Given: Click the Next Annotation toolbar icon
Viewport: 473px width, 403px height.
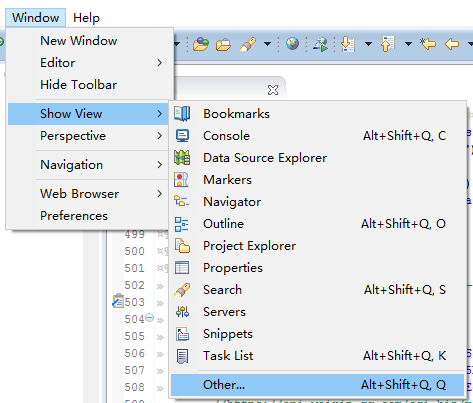Looking at the screenshot, I should coord(347,44).
